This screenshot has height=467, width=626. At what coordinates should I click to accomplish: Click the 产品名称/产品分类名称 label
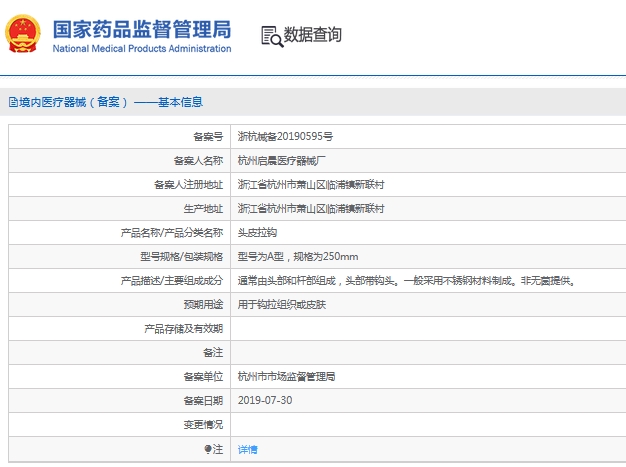click(x=172, y=233)
